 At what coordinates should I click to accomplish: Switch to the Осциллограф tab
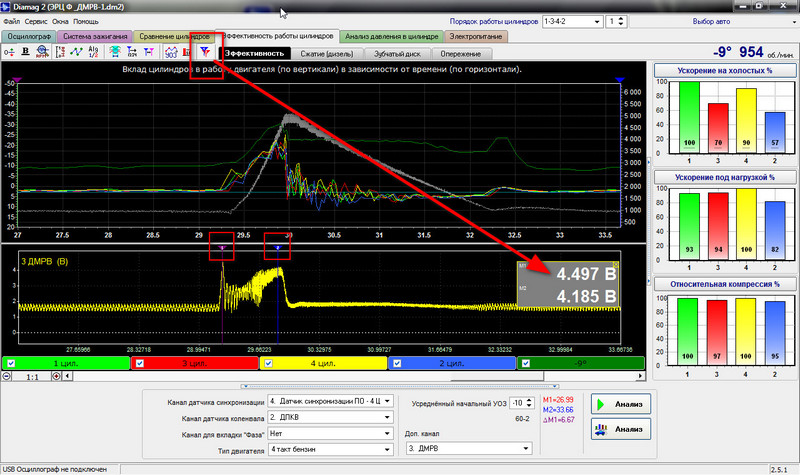tap(29, 36)
